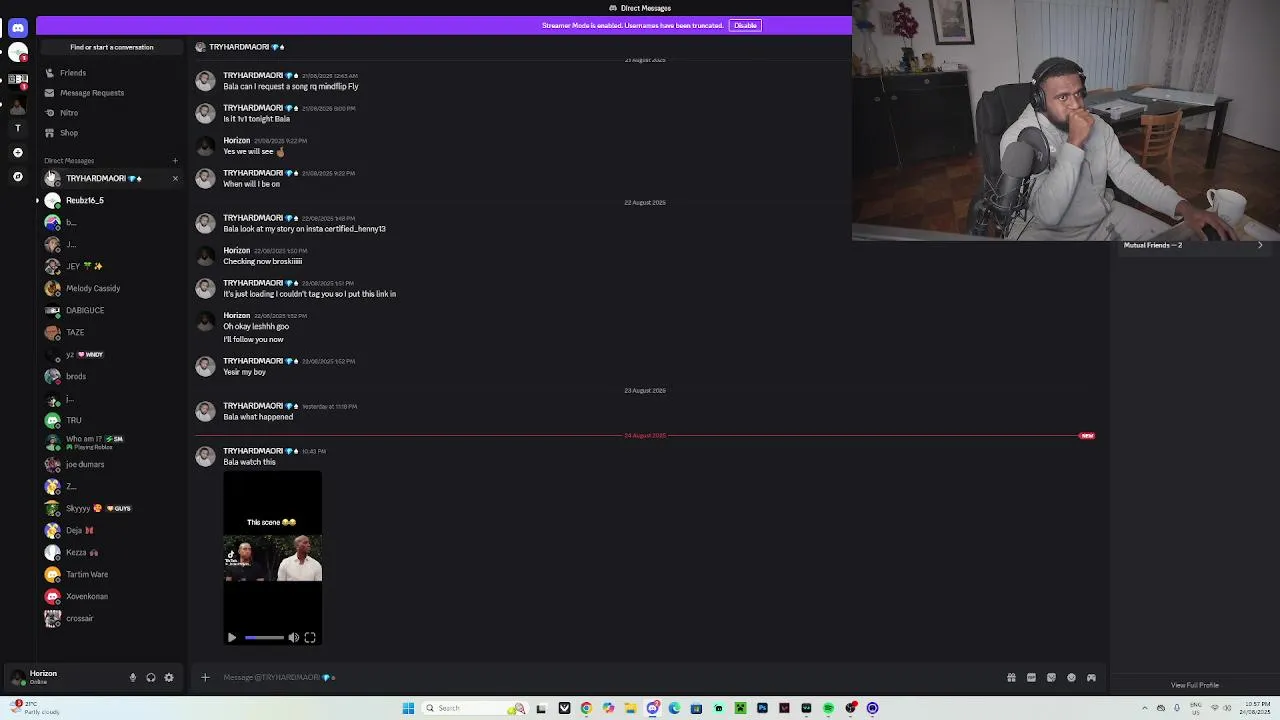Toggle microphone mute in user panel
1280x720 pixels.
tap(132, 678)
